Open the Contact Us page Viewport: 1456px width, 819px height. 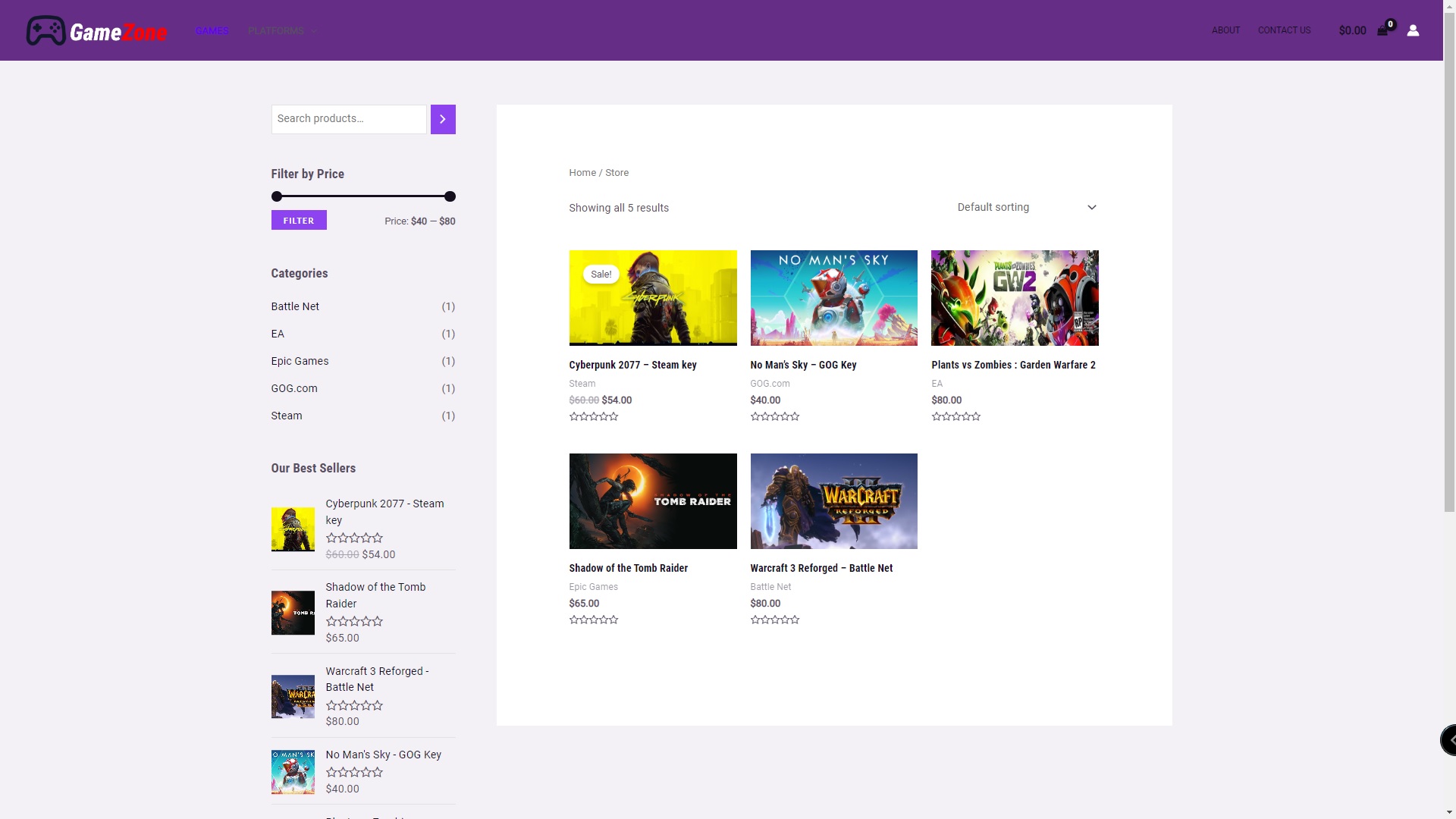tap(1284, 30)
